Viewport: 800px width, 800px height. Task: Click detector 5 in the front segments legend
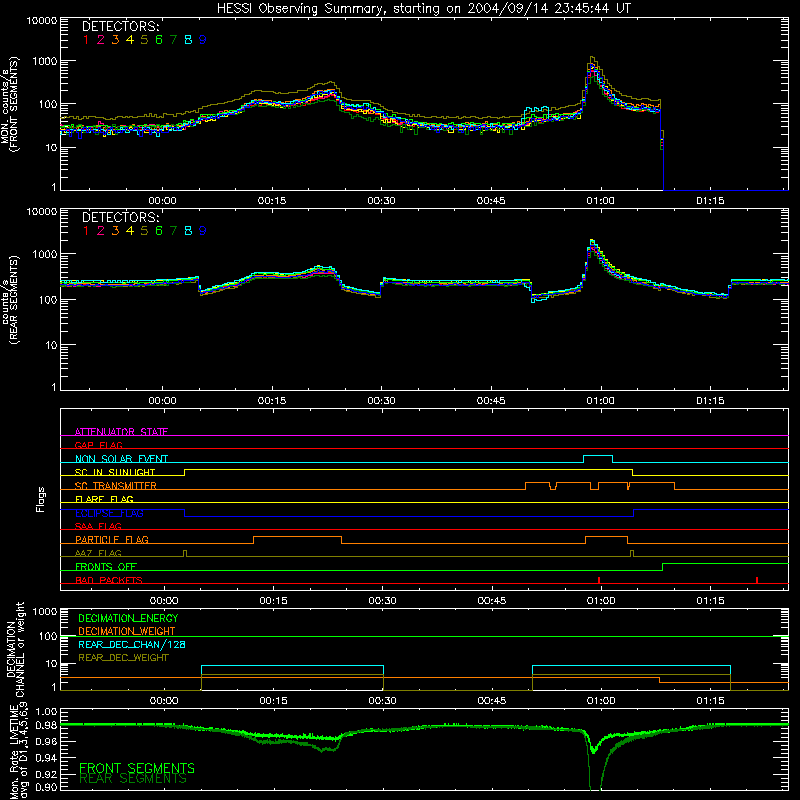tap(144, 40)
